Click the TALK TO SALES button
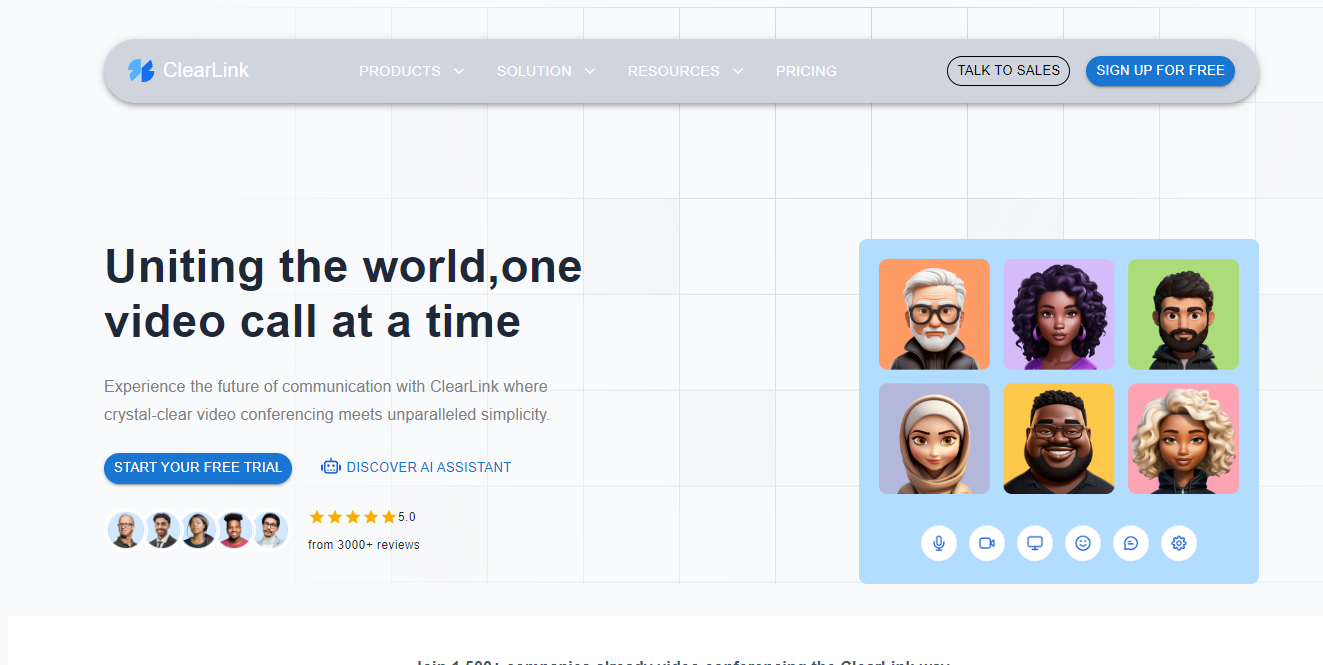The height and width of the screenshot is (665, 1323). (1008, 71)
